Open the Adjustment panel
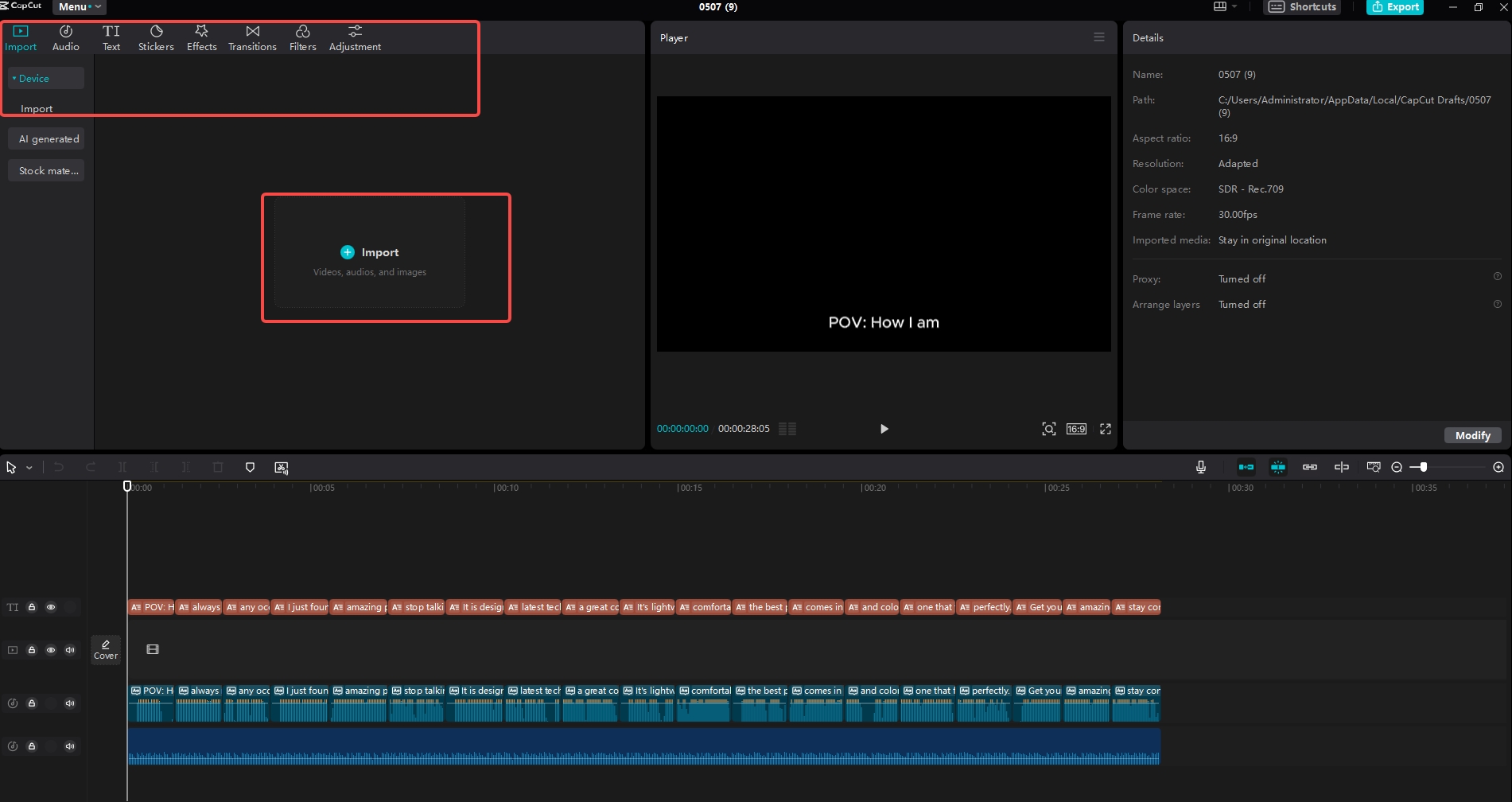The width and height of the screenshot is (1512, 802). pos(355,37)
